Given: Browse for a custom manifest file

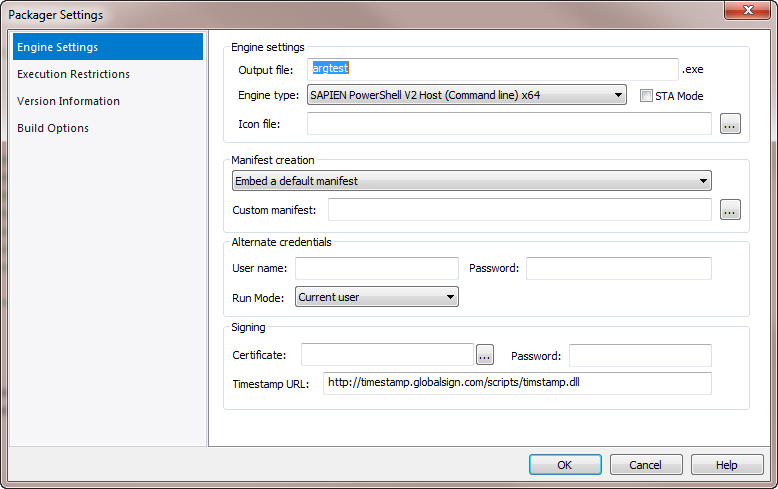Looking at the screenshot, I should click(x=730, y=210).
